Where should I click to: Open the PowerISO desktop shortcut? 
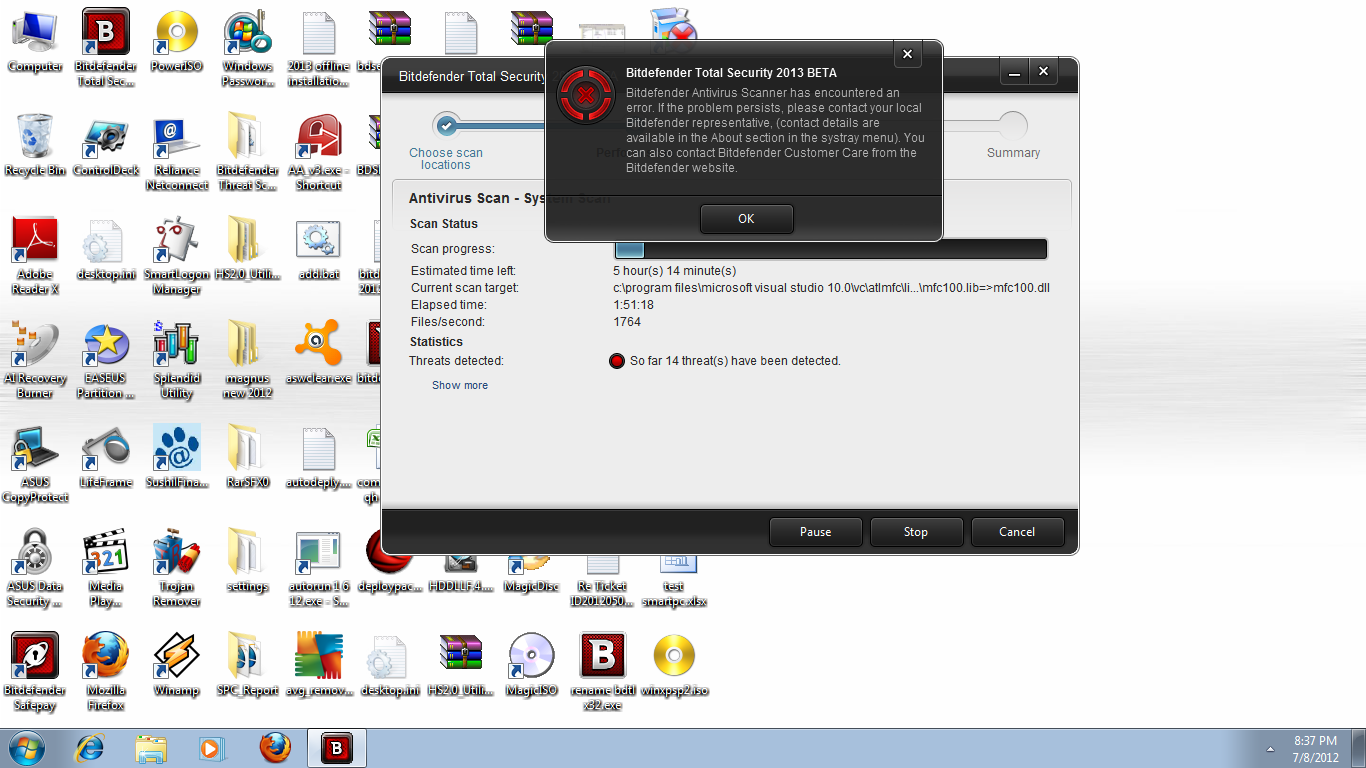tap(177, 41)
